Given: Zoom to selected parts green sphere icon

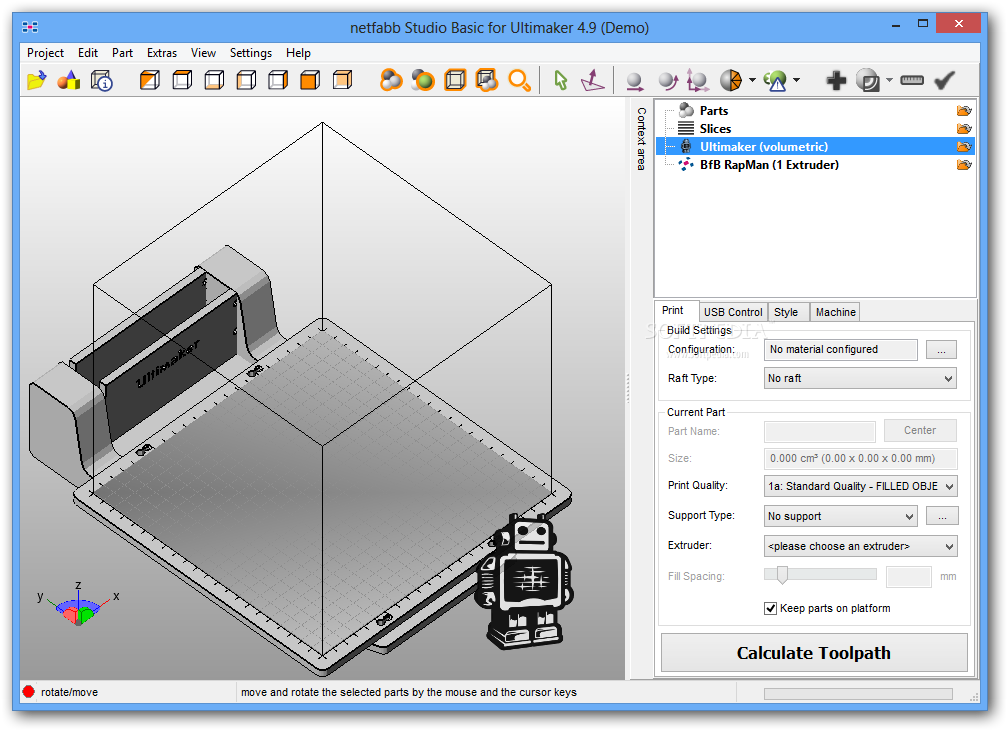Looking at the screenshot, I should (x=423, y=80).
